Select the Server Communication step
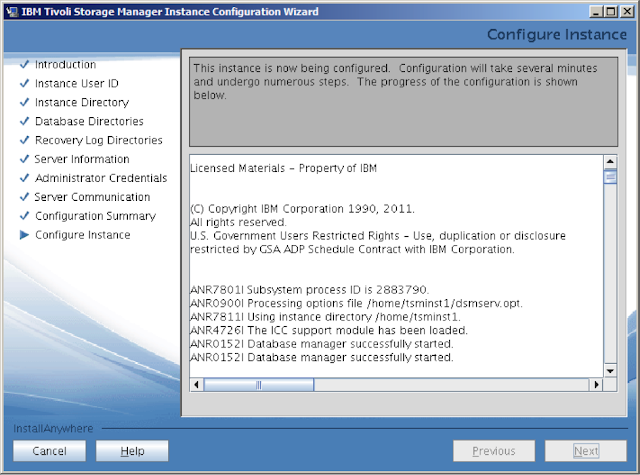The width and height of the screenshot is (640, 475). point(92,197)
